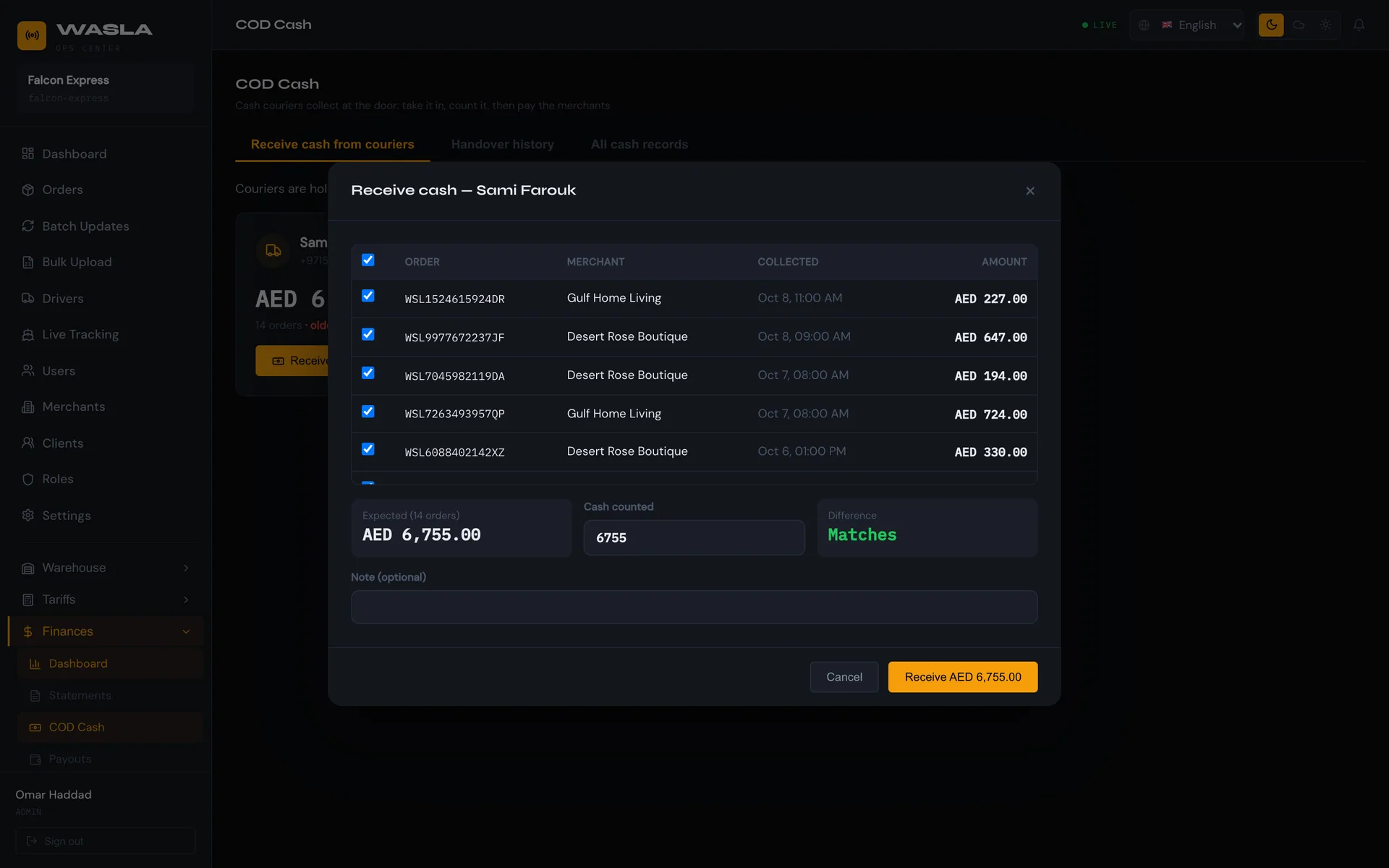This screenshot has height=868, width=1389.
Task: Click the Bulk Upload file icon
Action: pos(27,262)
